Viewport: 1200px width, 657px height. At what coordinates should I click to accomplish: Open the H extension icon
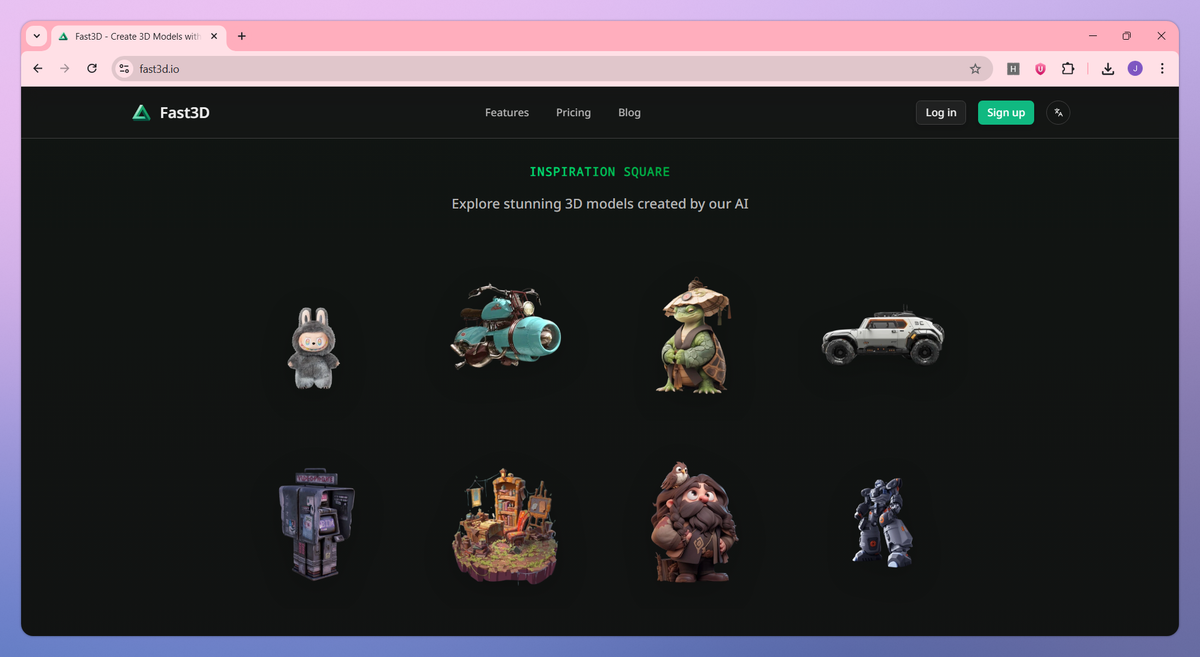(1013, 69)
